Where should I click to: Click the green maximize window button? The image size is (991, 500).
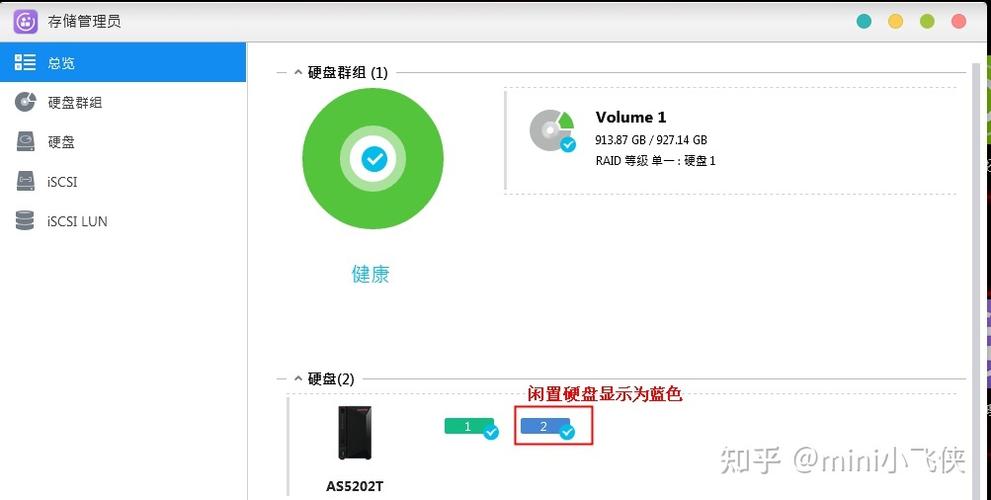pos(927,21)
